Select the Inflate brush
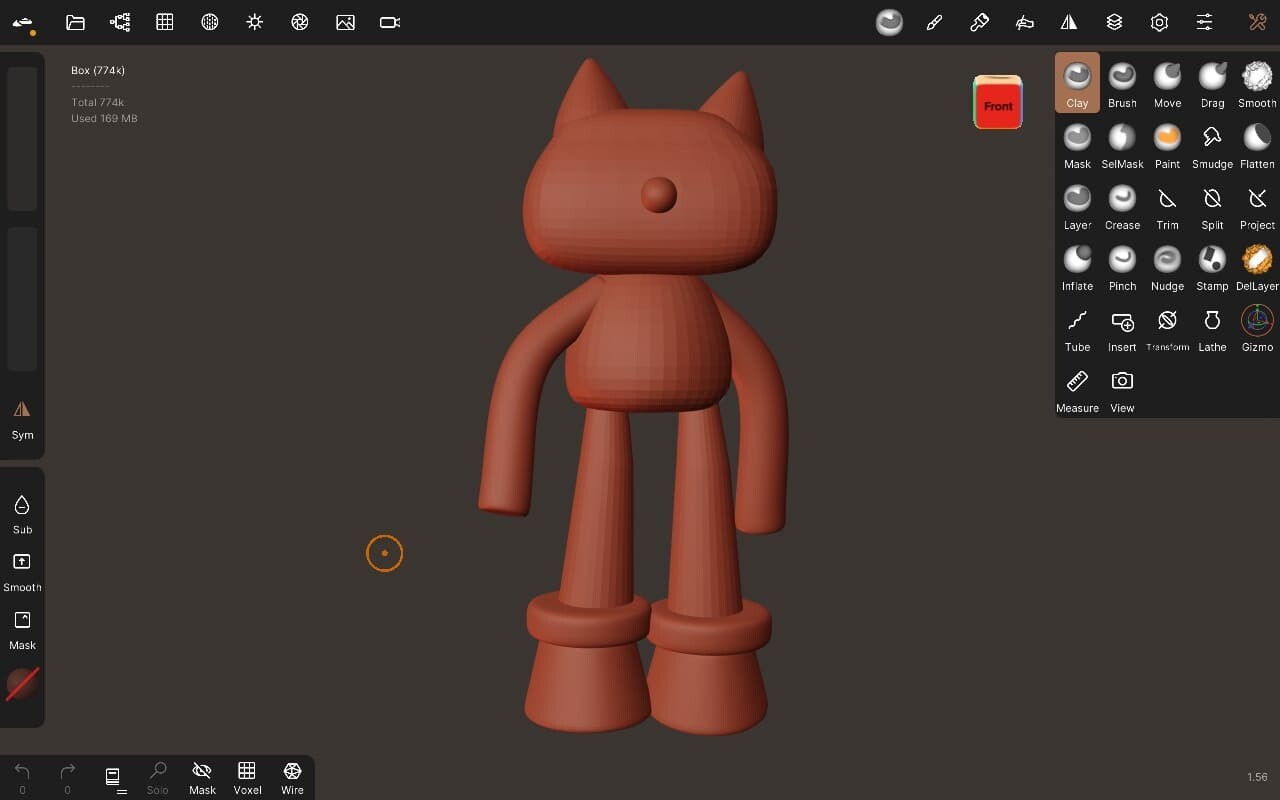The height and width of the screenshot is (800, 1280). [1077, 263]
